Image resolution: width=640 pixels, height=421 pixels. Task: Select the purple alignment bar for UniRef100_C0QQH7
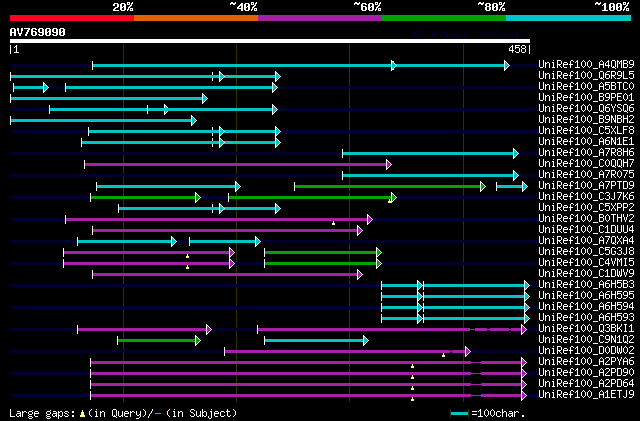[238, 165]
